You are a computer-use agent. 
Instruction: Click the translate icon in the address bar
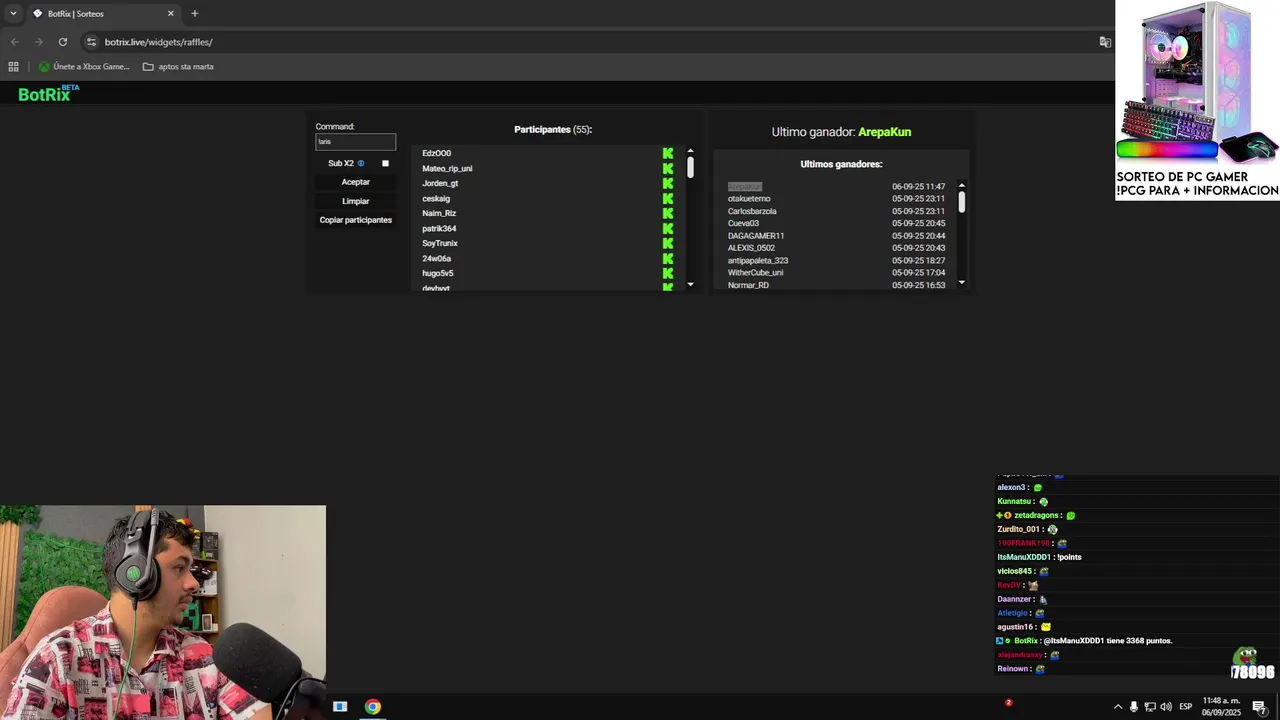(1105, 42)
